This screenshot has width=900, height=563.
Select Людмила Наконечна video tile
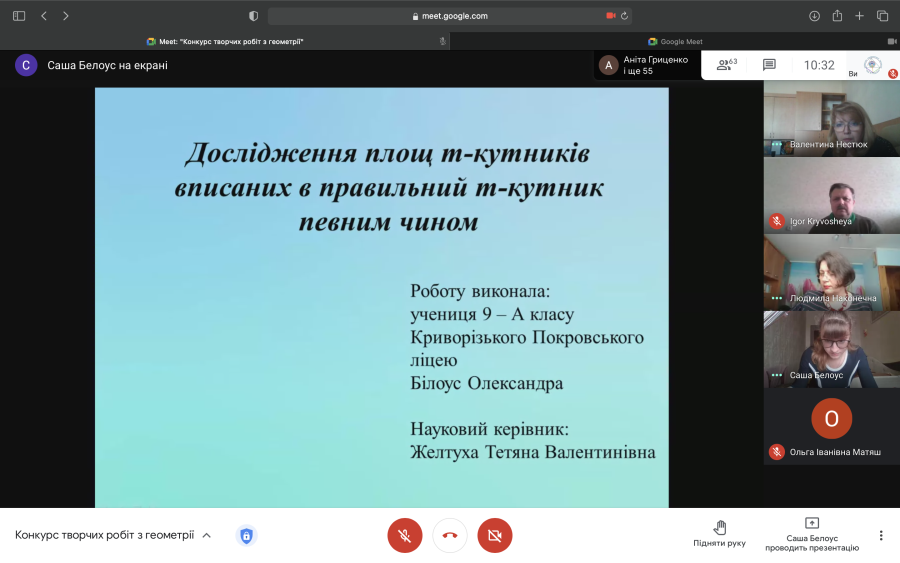tap(832, 273)
